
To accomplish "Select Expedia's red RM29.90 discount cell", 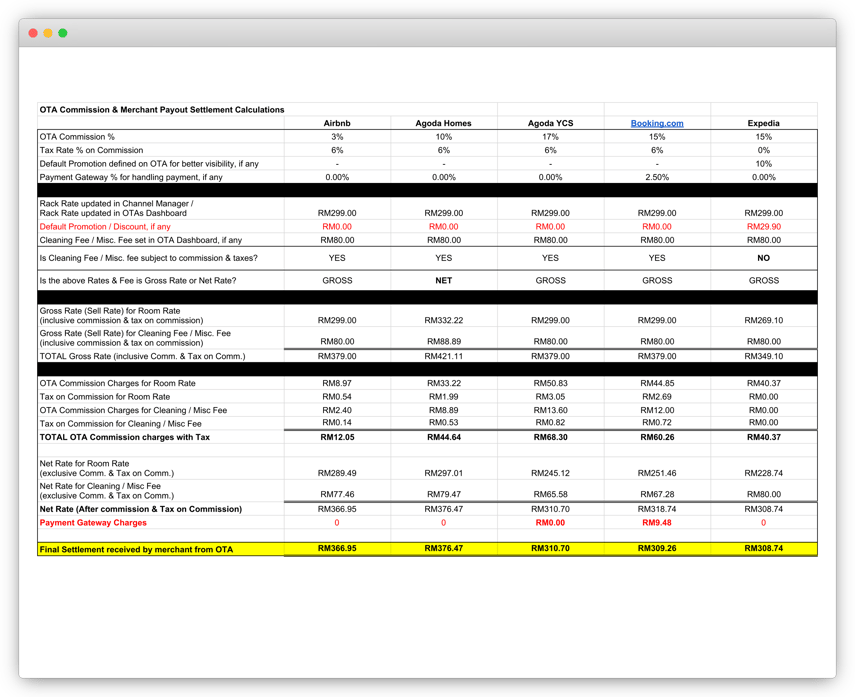I will click(763, 227).
